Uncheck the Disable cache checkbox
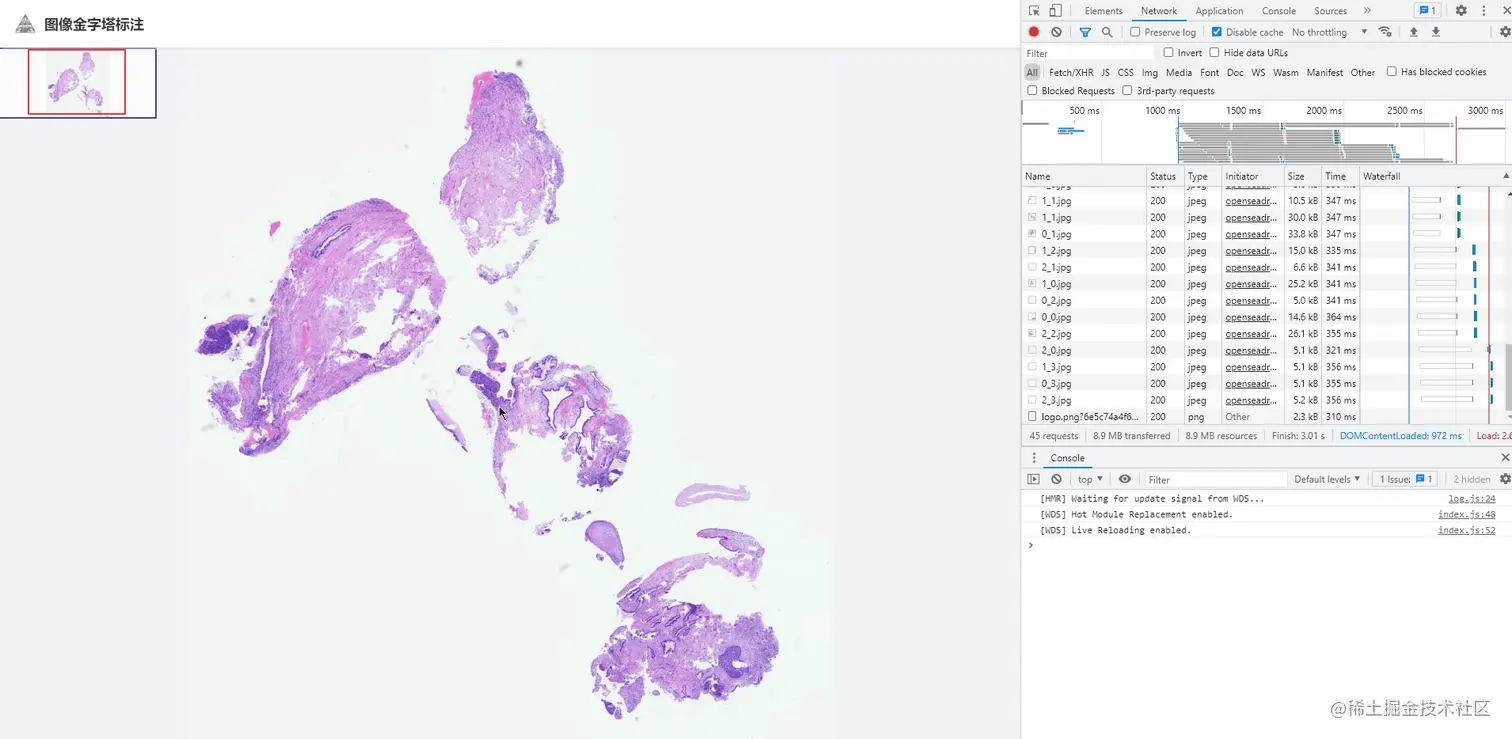The image size is (1512, 739). pos(1217,32)
